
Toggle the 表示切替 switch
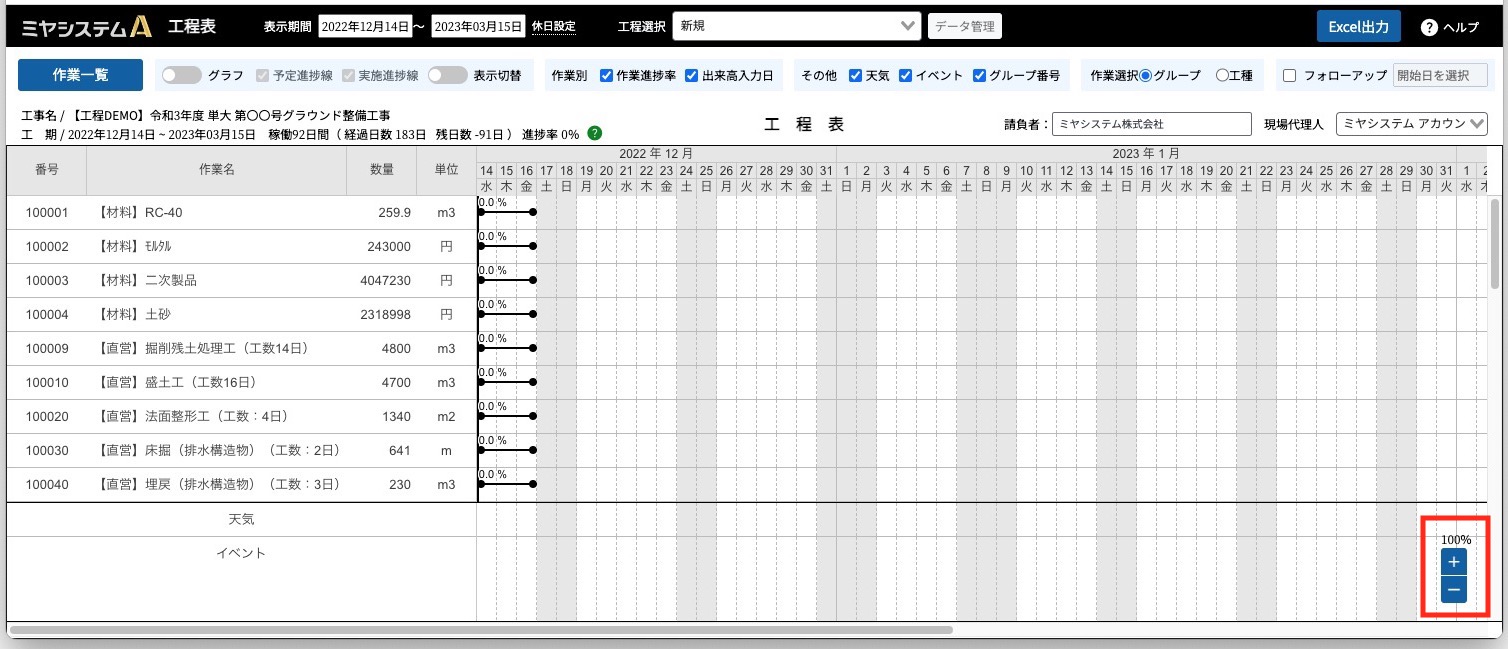pyautogui.click(x=447, y=75)
